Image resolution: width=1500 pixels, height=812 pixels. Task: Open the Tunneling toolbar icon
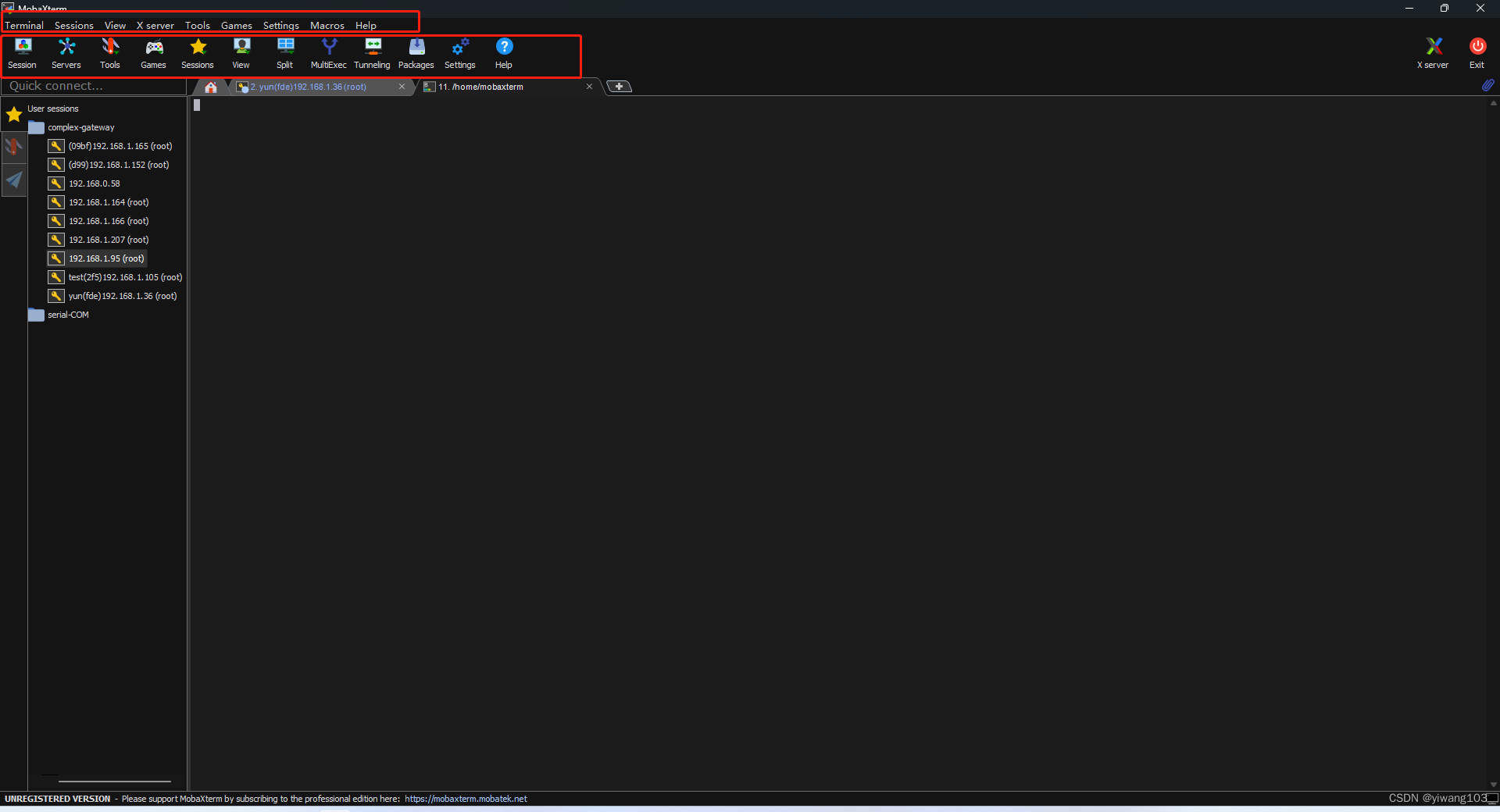coord(373,54)
